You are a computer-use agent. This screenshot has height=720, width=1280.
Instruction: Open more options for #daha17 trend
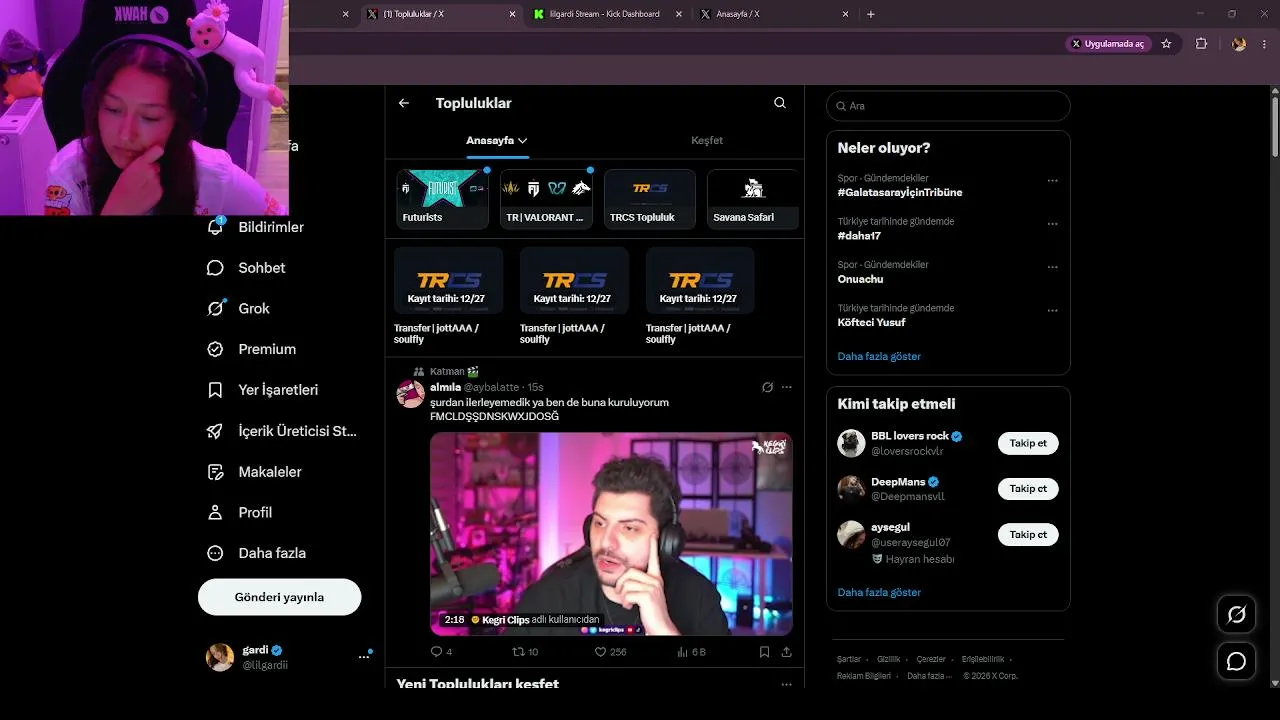(x=1052, y=224)
